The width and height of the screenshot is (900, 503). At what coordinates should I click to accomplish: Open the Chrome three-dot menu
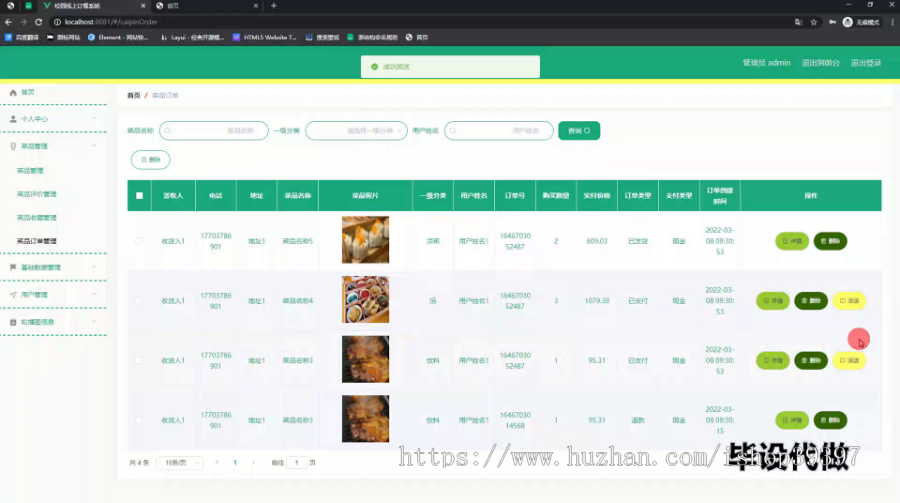coord(893,22)
